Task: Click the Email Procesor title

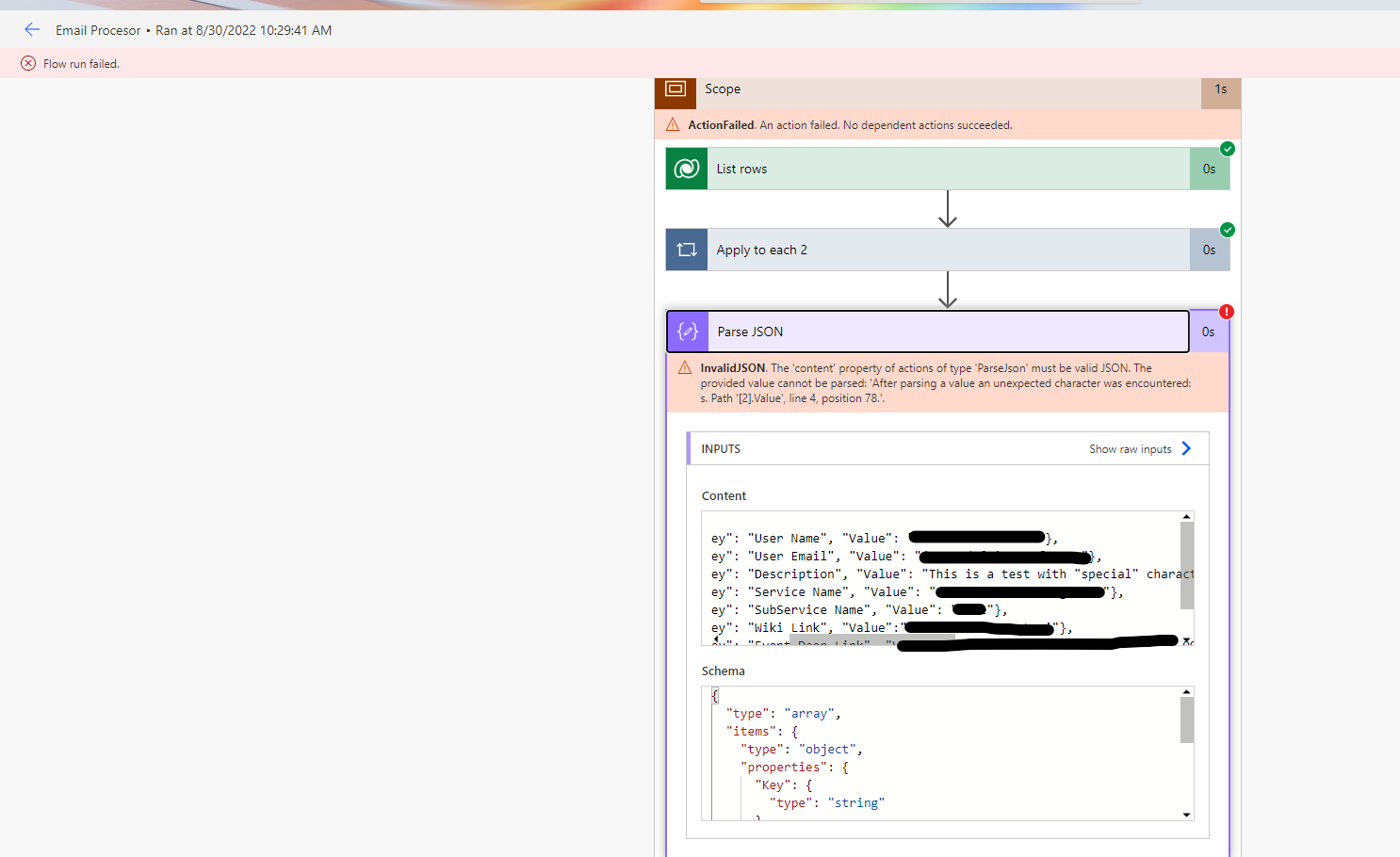Action: click(98, 29)
